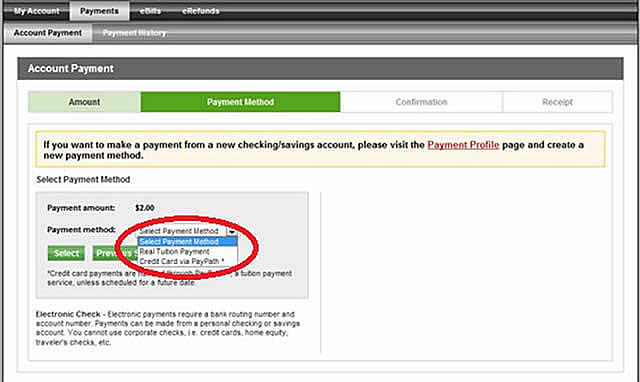Click the 'Payment method:' label

click(x=82, y=230)
